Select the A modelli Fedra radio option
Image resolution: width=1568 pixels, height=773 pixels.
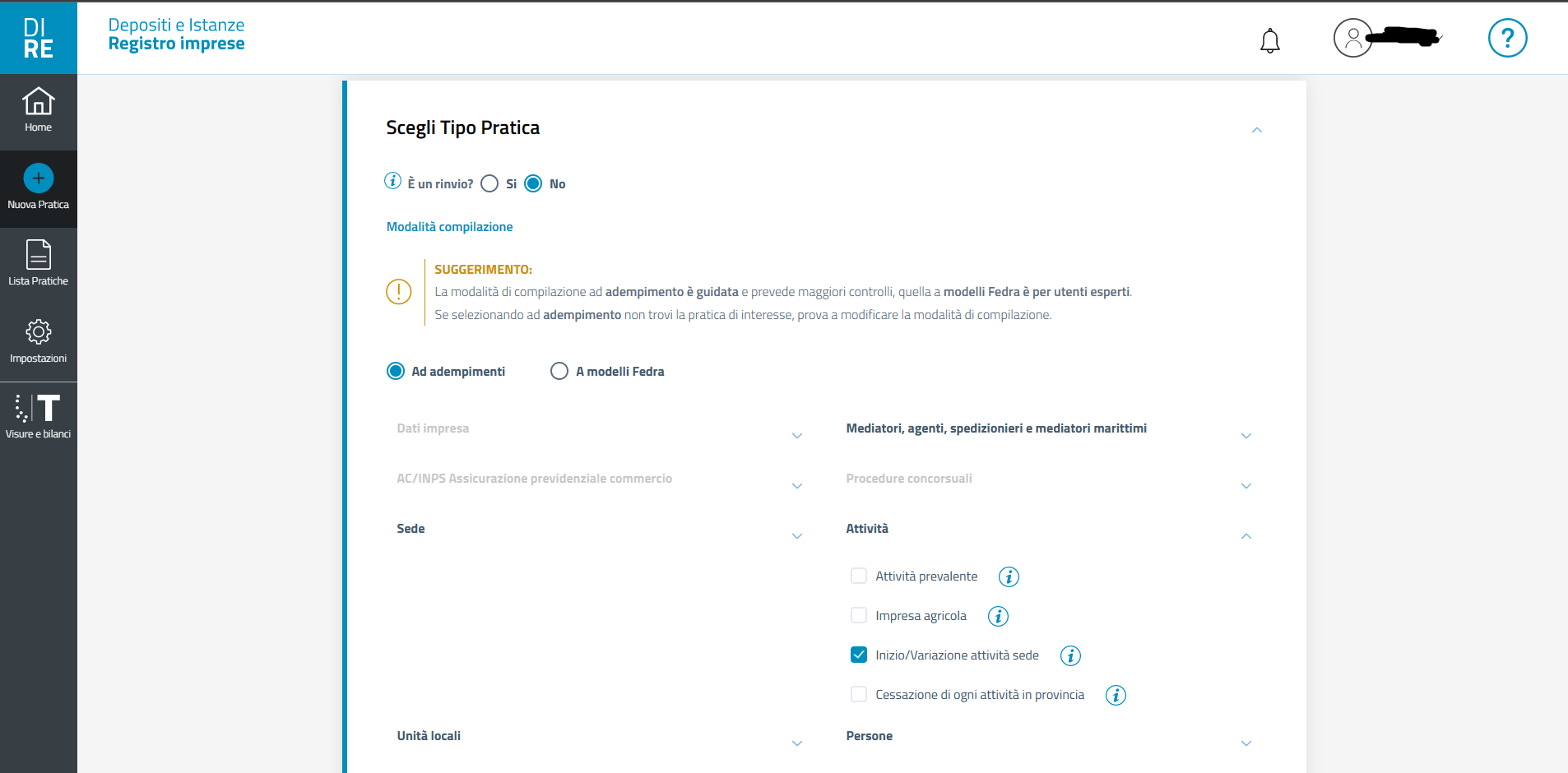click(x=559, y=372)
